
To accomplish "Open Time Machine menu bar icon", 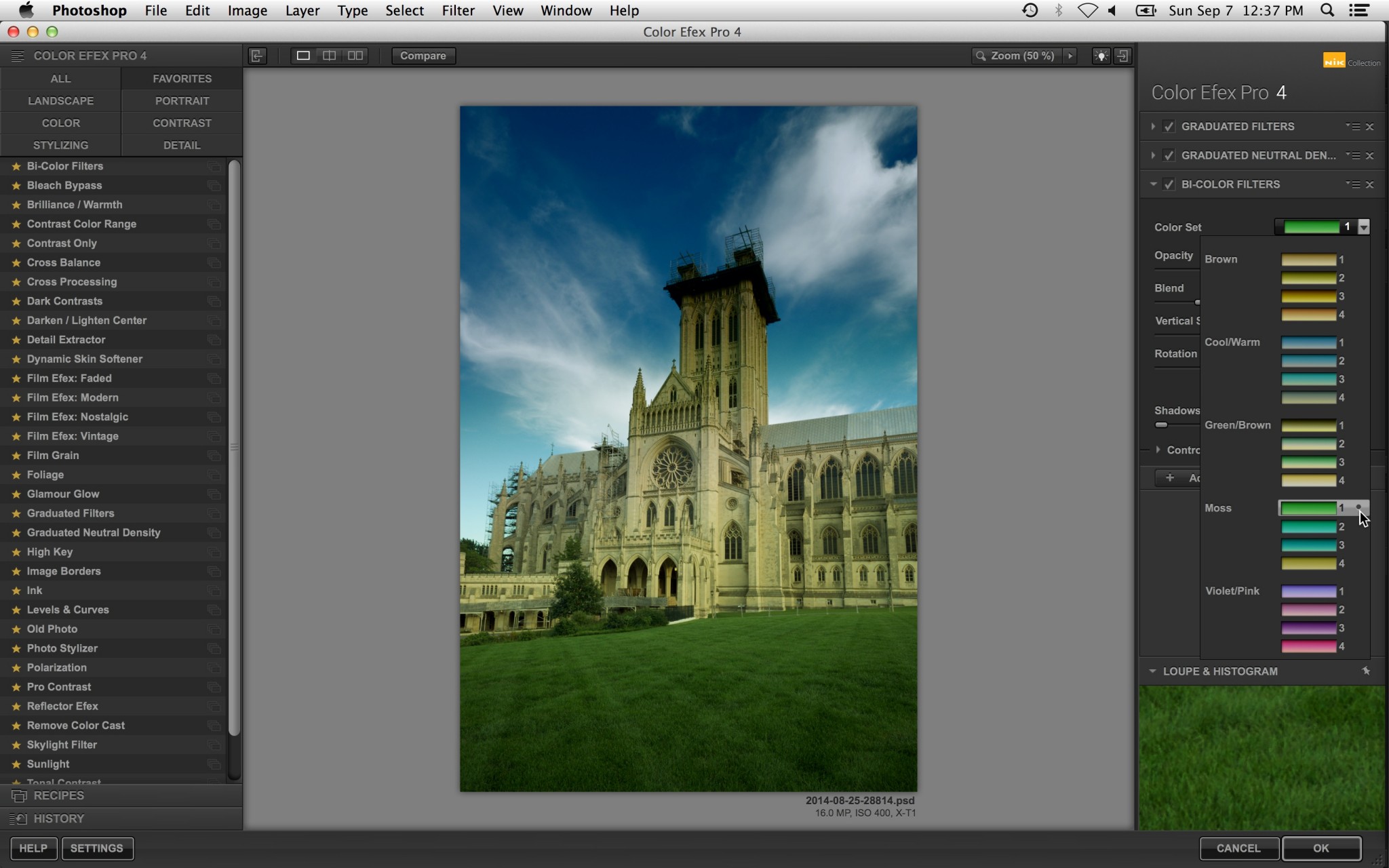I will [1030, 10].
